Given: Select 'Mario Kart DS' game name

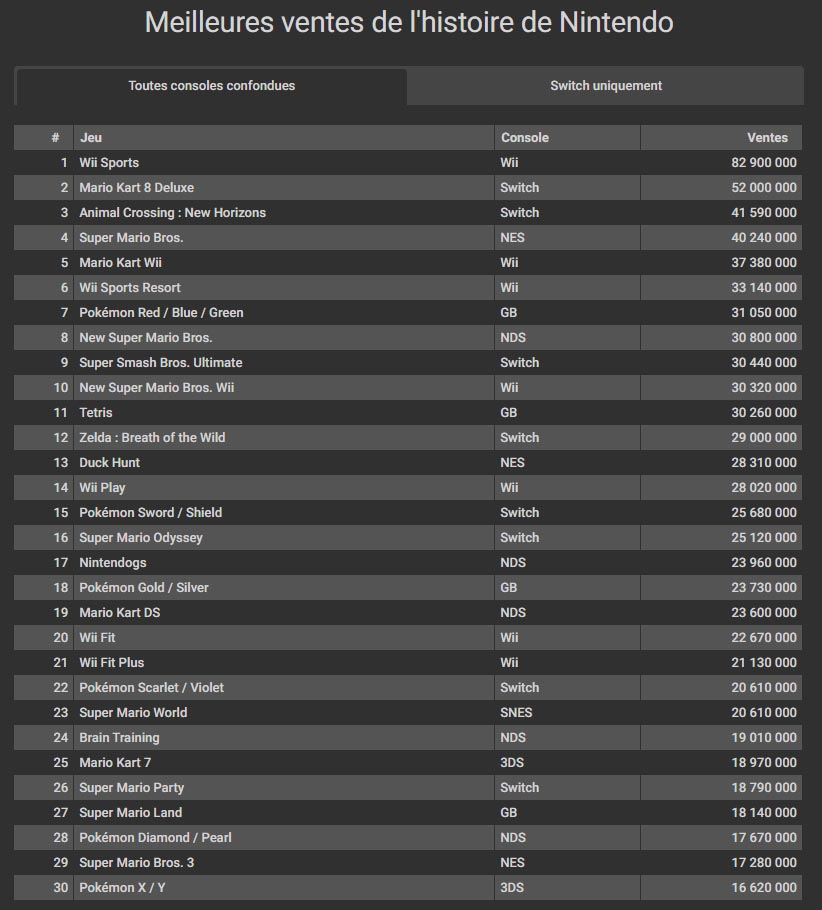Looking at the screenshot, I should tap(120, 612).
